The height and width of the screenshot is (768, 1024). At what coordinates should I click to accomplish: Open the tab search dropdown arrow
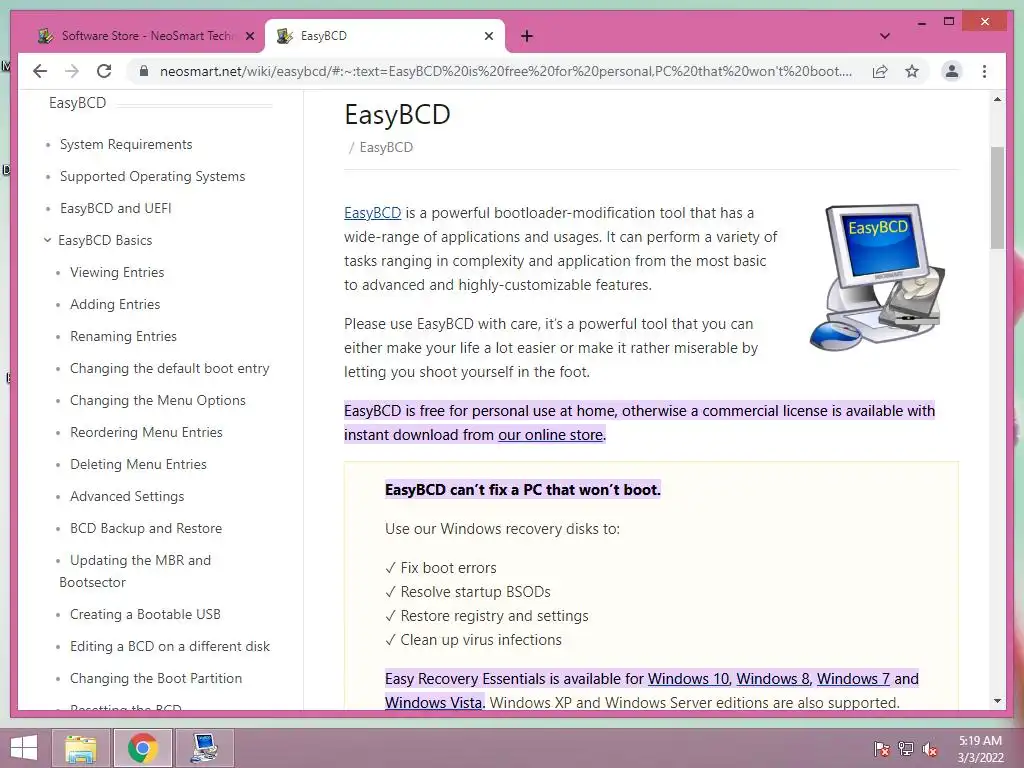click(885, 36)
